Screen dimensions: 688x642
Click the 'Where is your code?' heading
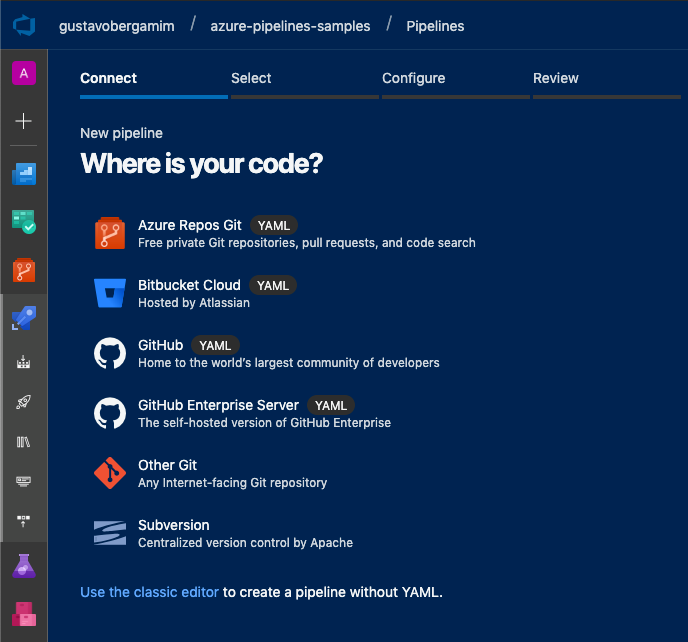[202, 164]
